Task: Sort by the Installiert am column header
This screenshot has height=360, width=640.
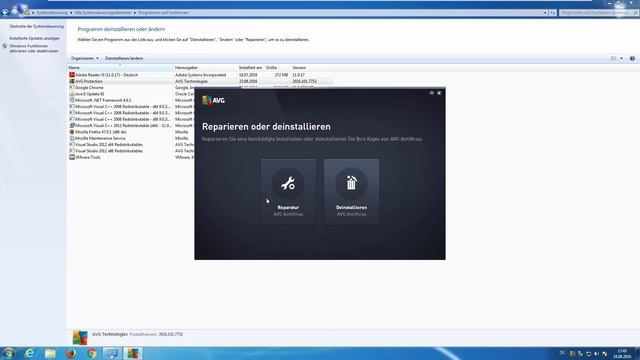Action: [x=251, y=68]
